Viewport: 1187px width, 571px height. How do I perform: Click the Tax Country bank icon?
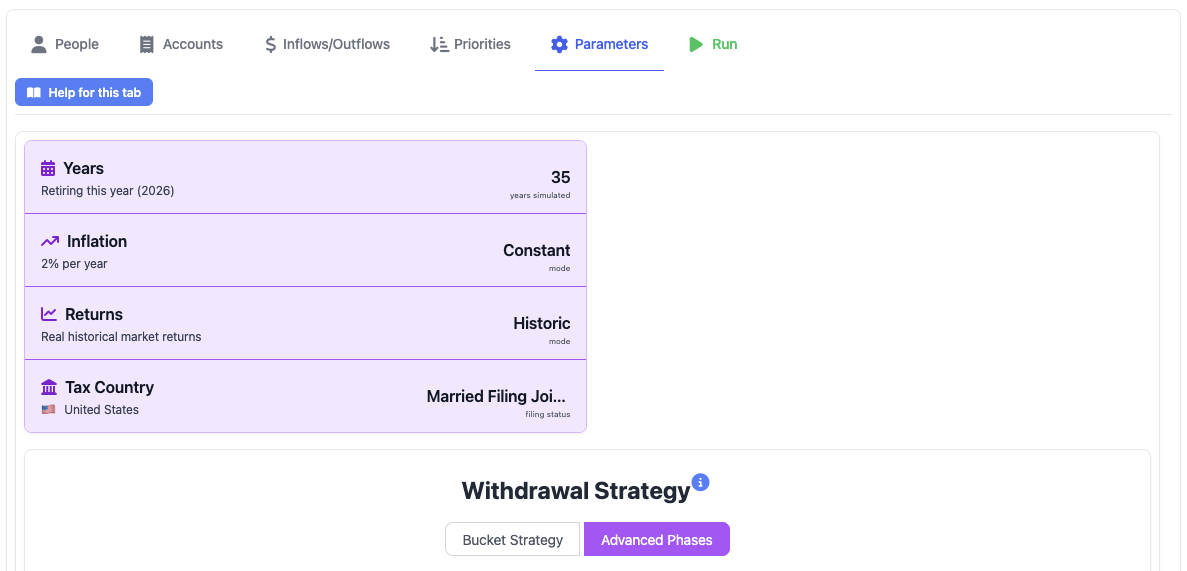coord(49,387)
